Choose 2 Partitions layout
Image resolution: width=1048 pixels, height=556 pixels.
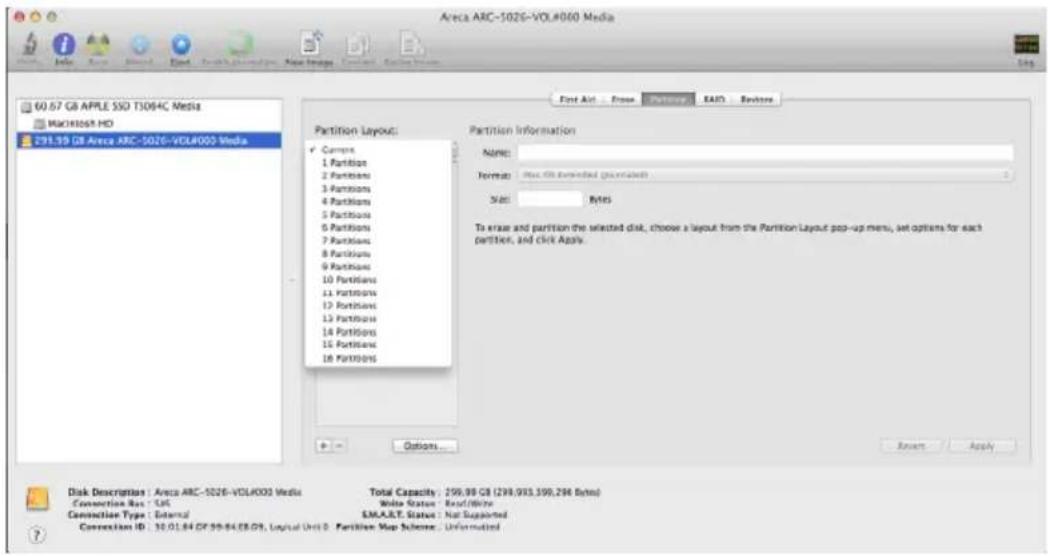tap(378, 176)
